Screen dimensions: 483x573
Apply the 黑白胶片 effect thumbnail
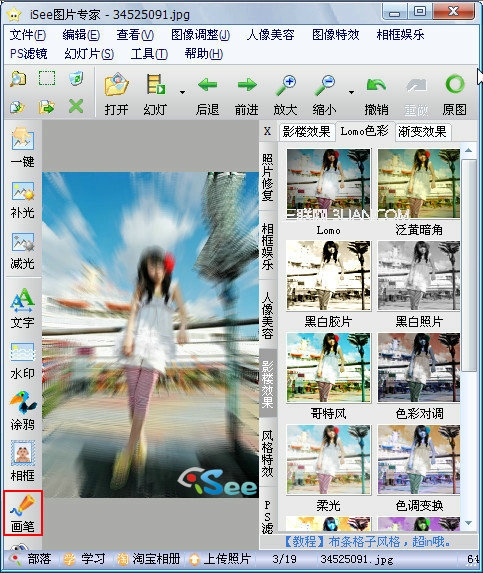[x=328, y=276]
